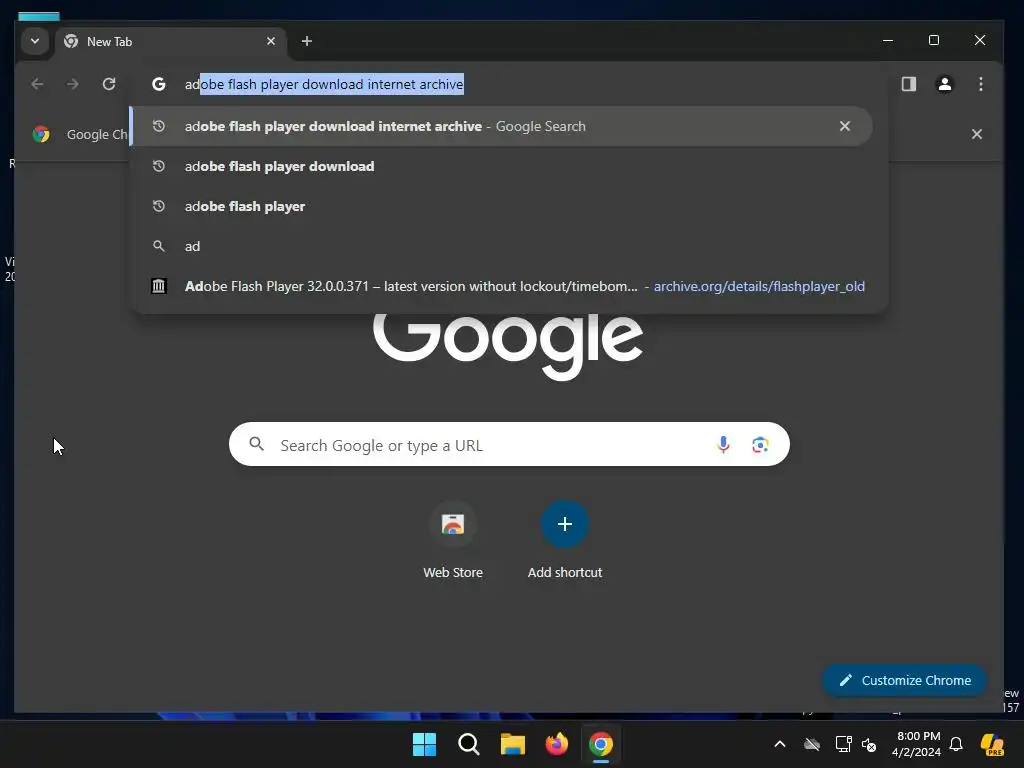
Task: Open the tab search dropdown arrow
Action: click(x=35, y=41)
